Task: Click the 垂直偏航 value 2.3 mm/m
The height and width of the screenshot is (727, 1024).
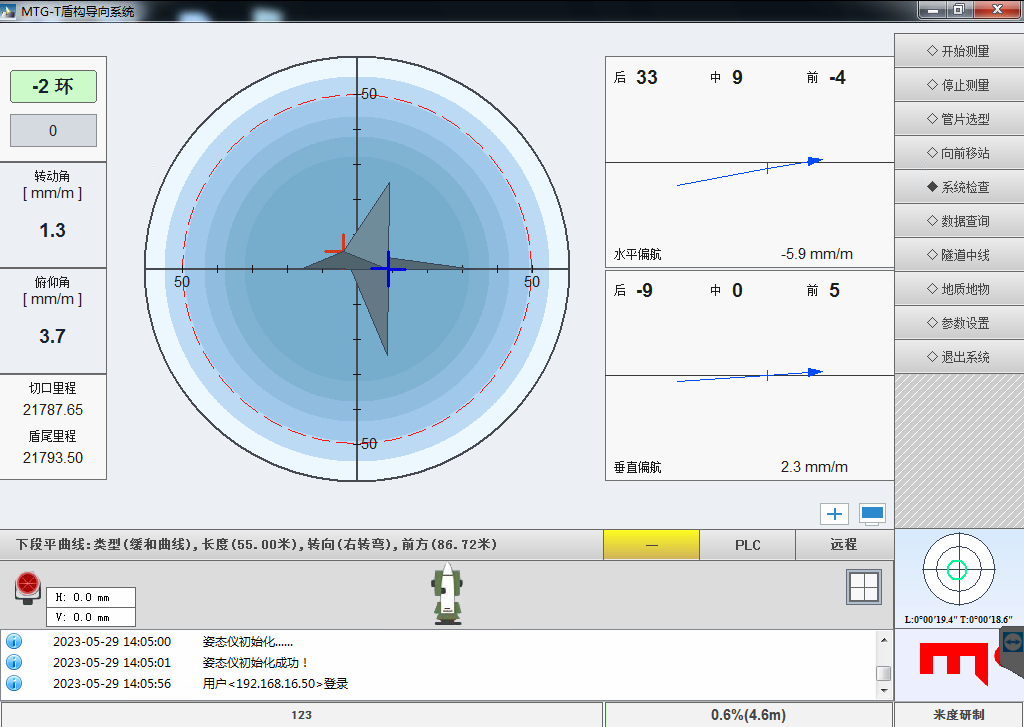Action: pos(814,467)
